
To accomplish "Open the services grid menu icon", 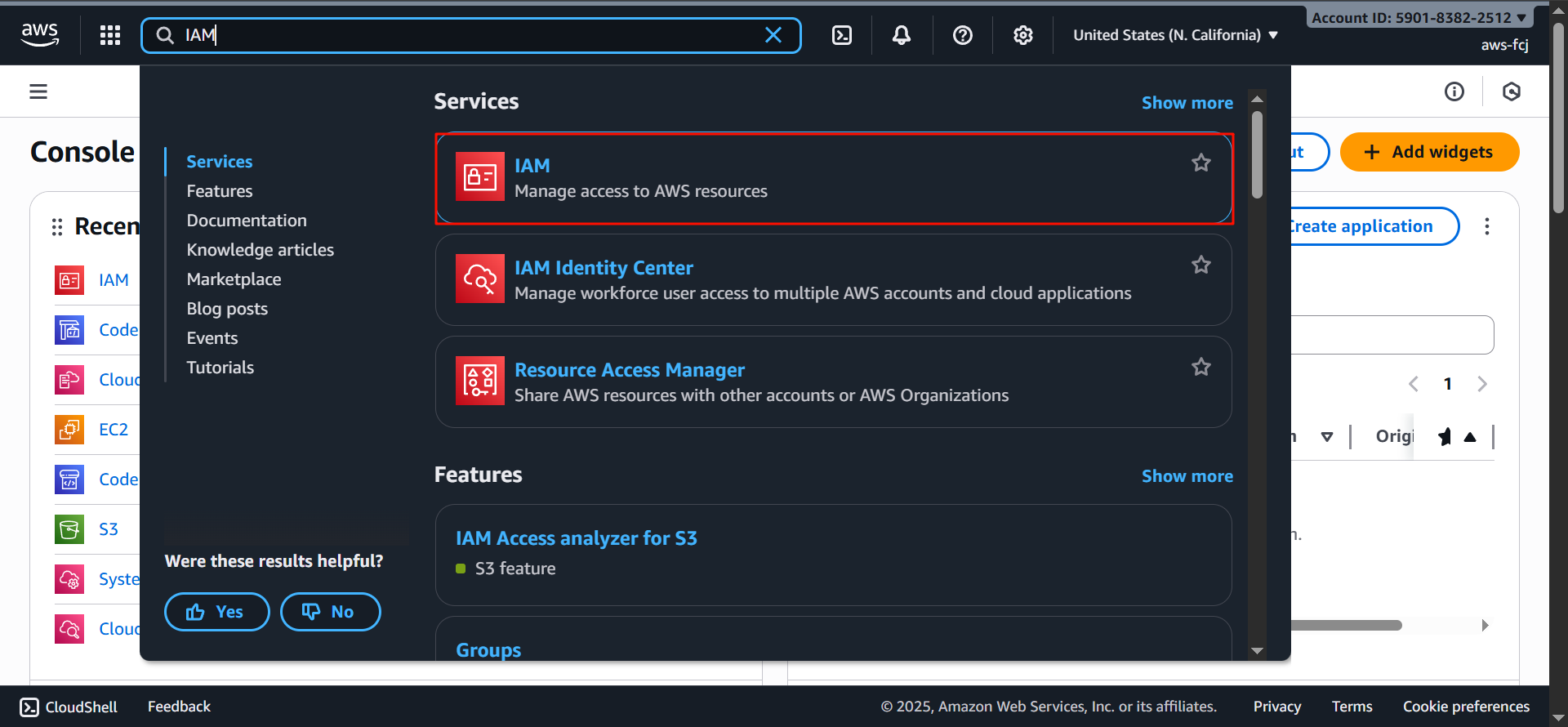I will [110, 35].
